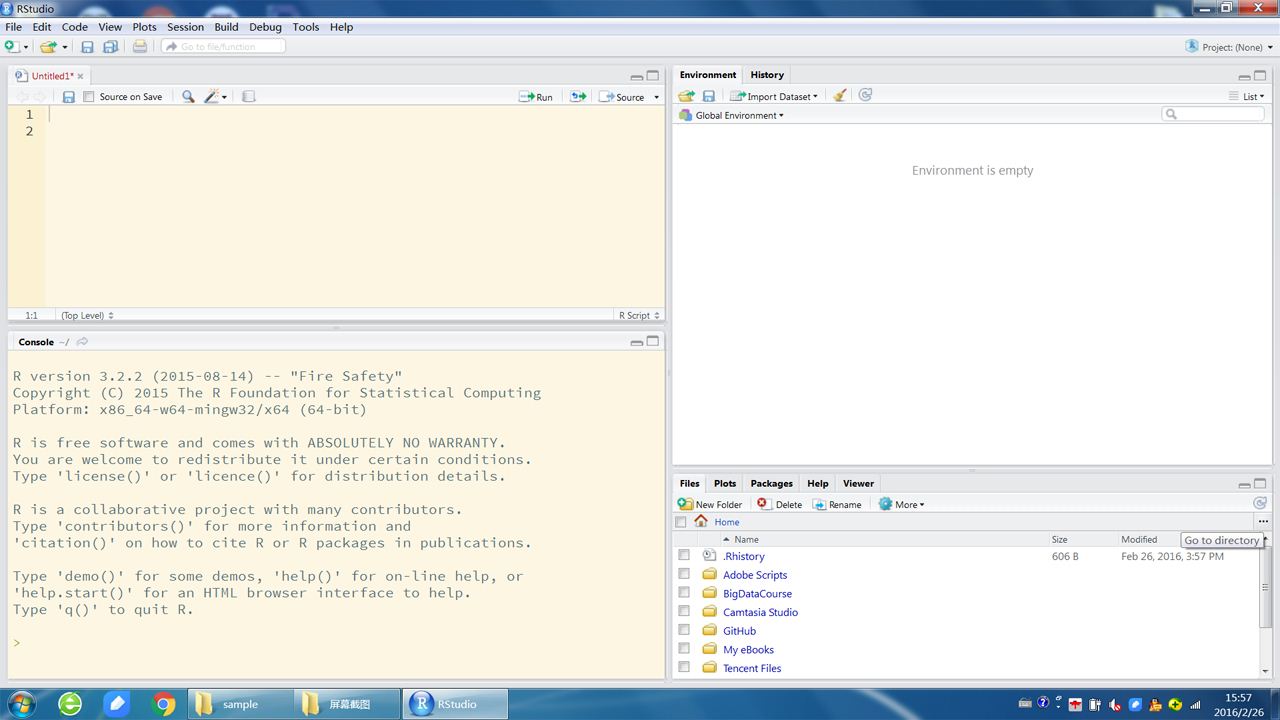Screen dimensions: 1280x720
Task: Open Find/Replace magnifier in editor toolbar
Action: point(188,97)
